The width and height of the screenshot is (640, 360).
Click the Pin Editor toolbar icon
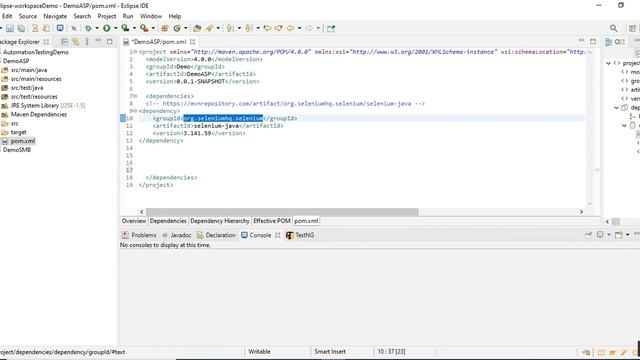(x=331, y=28)
